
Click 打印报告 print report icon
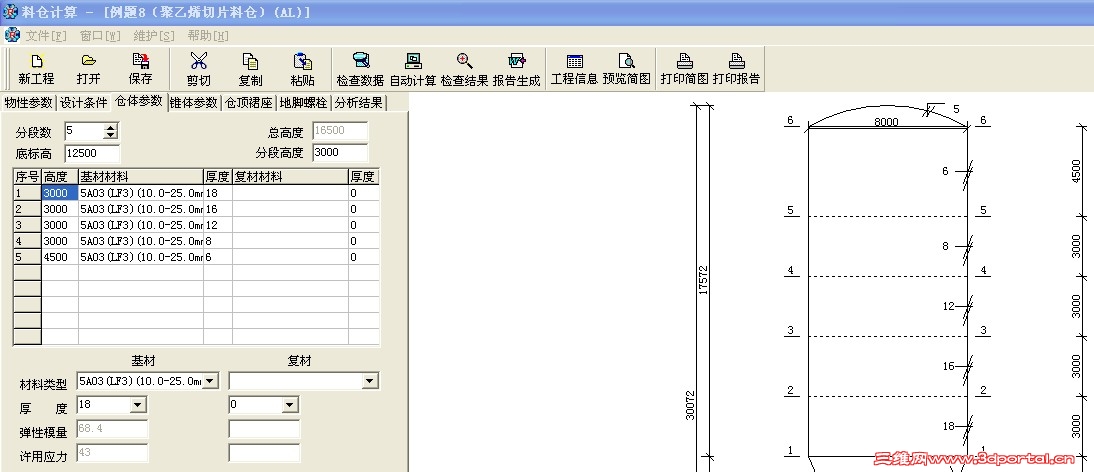(x=736, y=68)
